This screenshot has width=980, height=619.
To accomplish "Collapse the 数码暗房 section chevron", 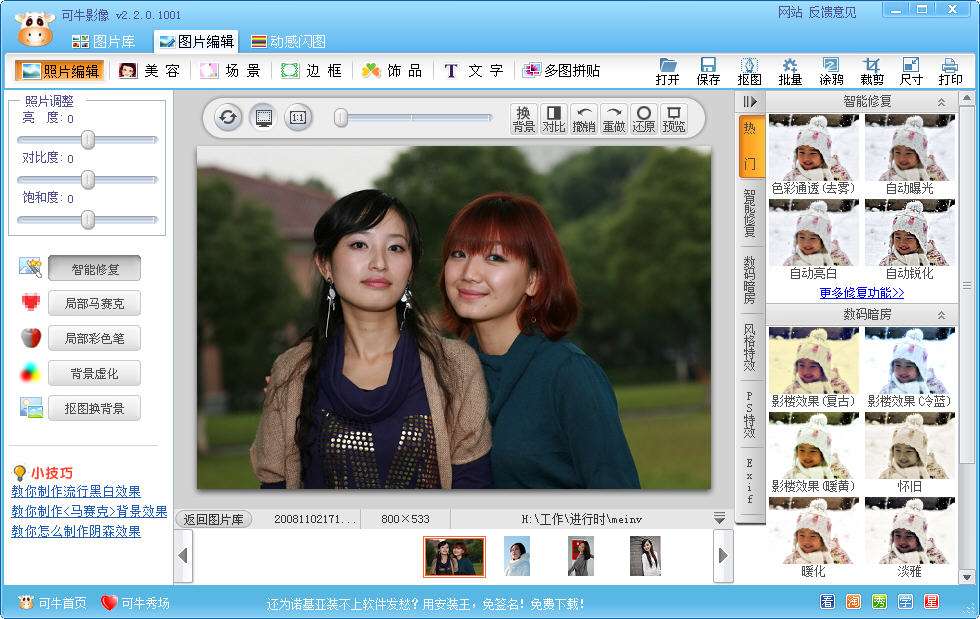I will [941, 315].
